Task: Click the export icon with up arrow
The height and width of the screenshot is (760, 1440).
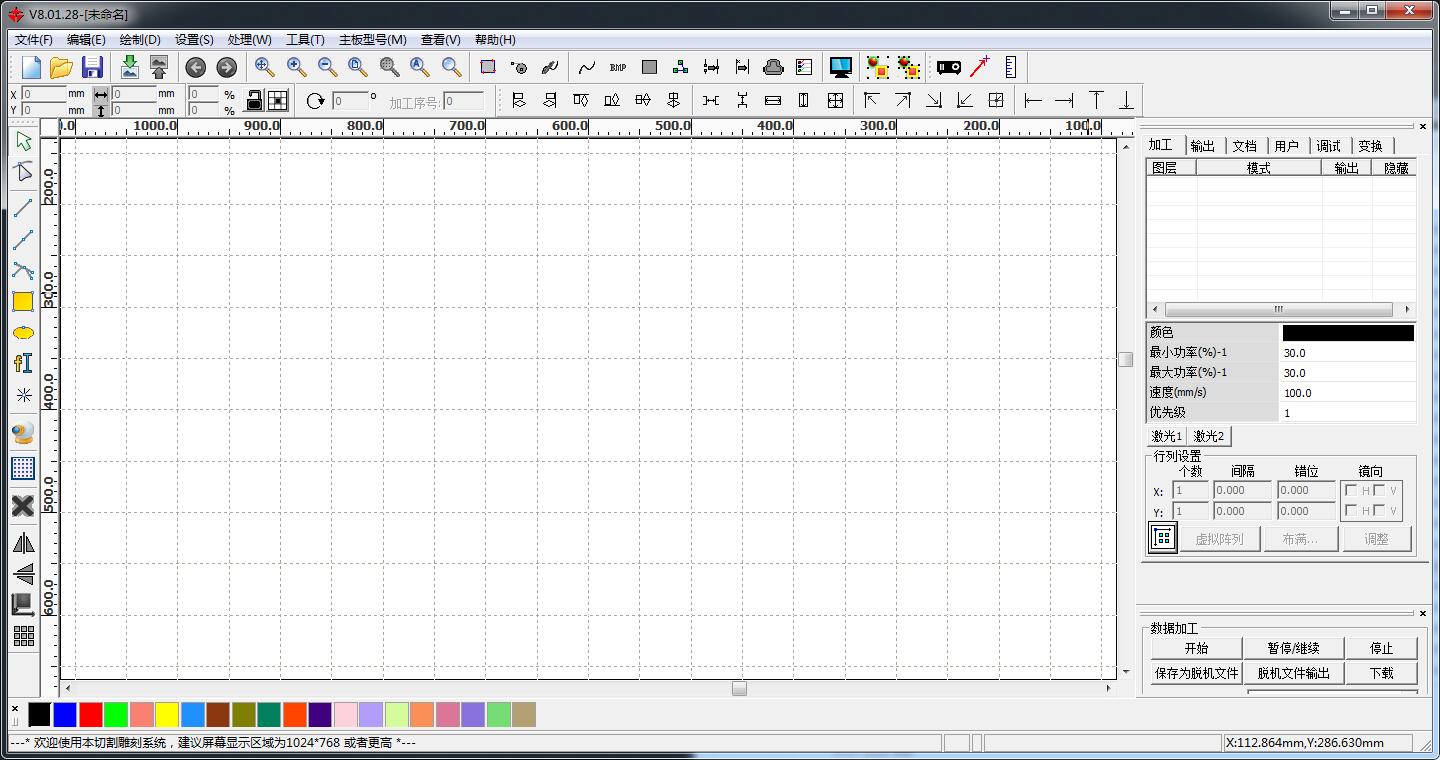Action: tap(159, 67)
